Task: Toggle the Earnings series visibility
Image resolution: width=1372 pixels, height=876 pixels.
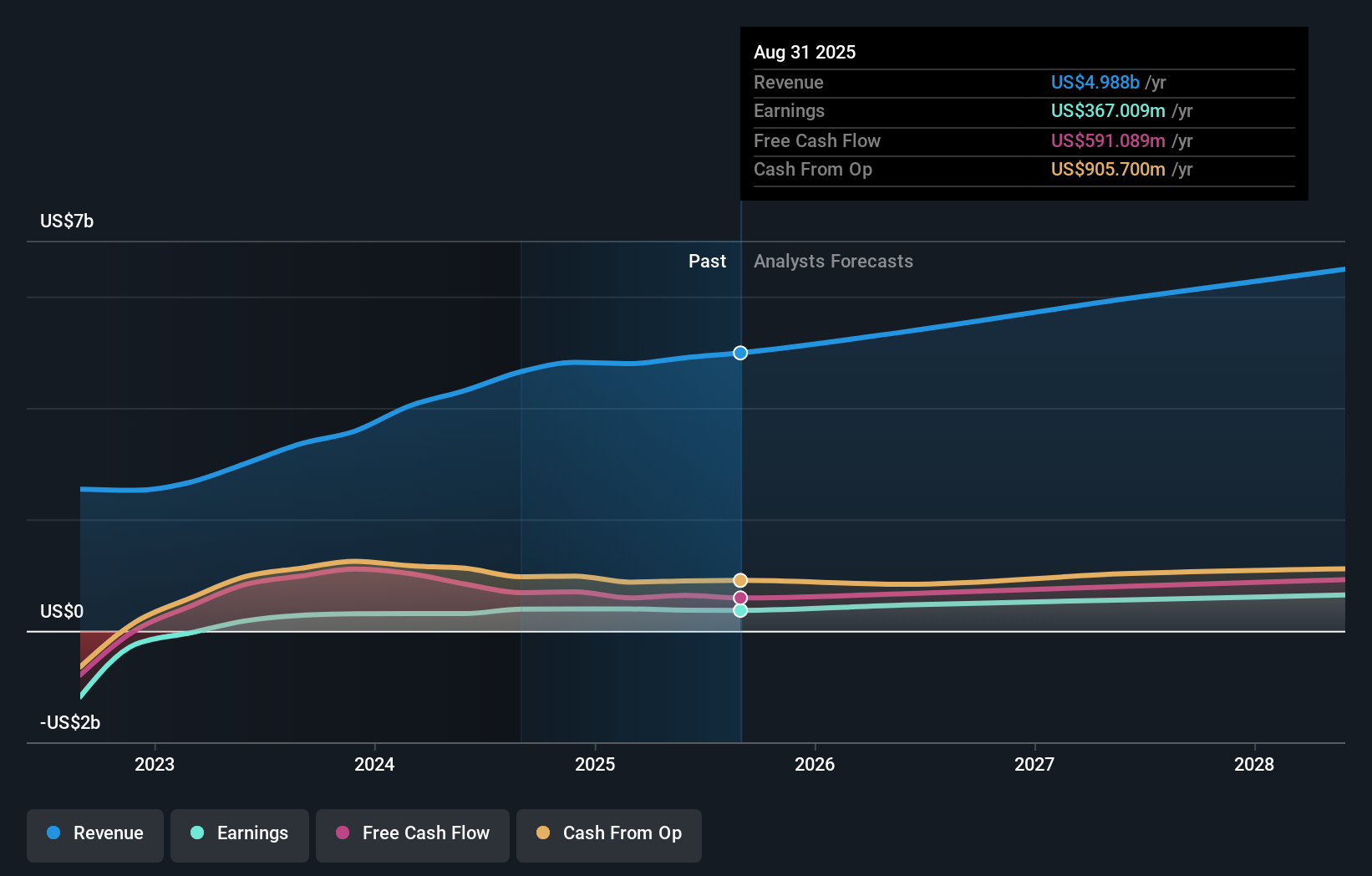Action: coord(240,835)
